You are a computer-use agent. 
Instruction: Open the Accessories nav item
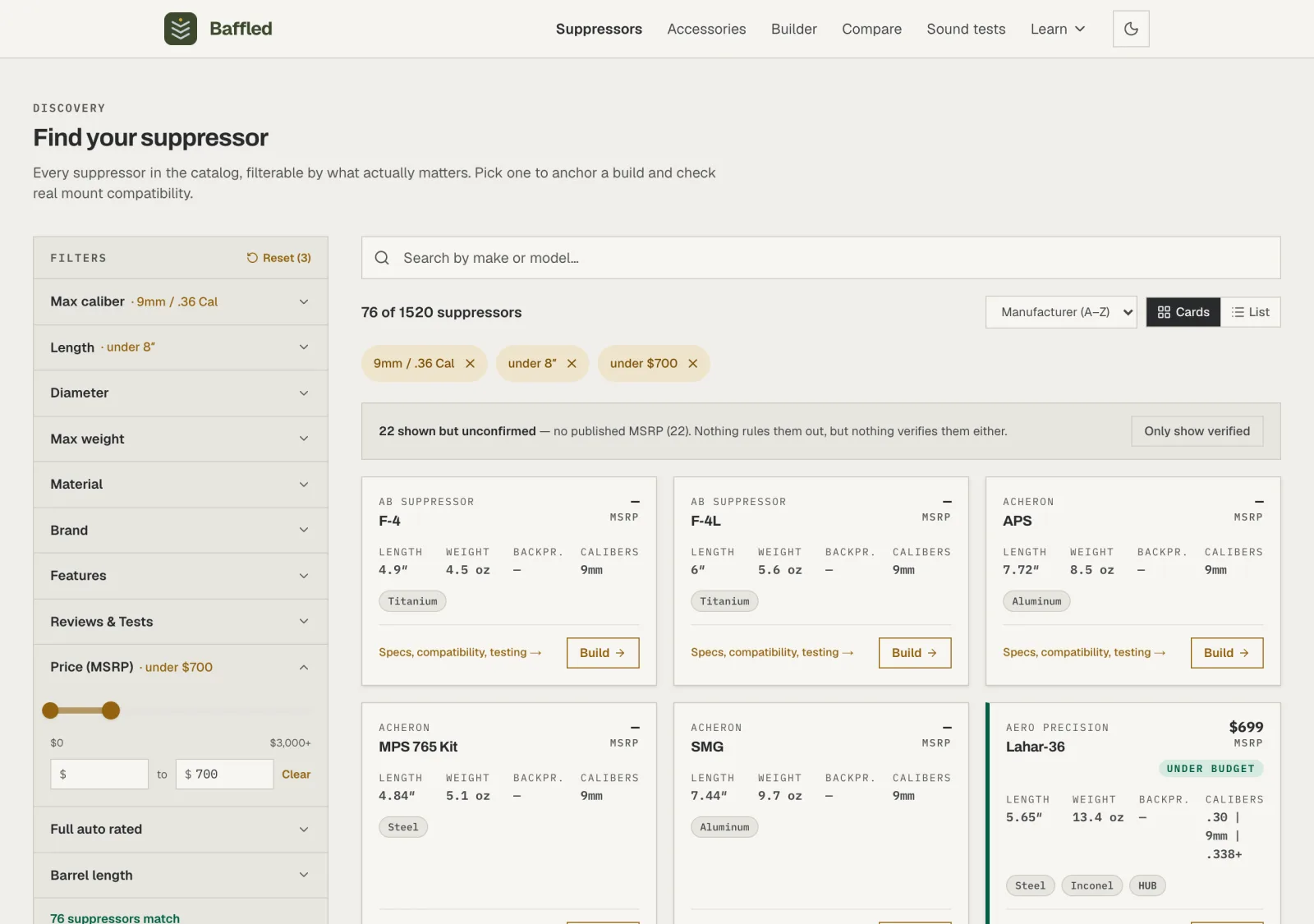click(x=706, y=29)
